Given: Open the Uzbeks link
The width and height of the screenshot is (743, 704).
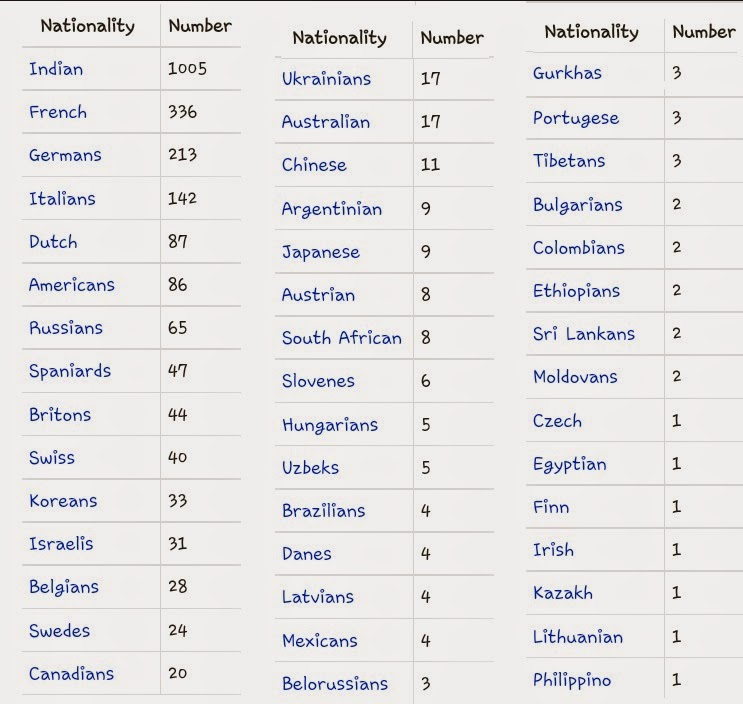Looking at the screenshot, I should [310, 468].
